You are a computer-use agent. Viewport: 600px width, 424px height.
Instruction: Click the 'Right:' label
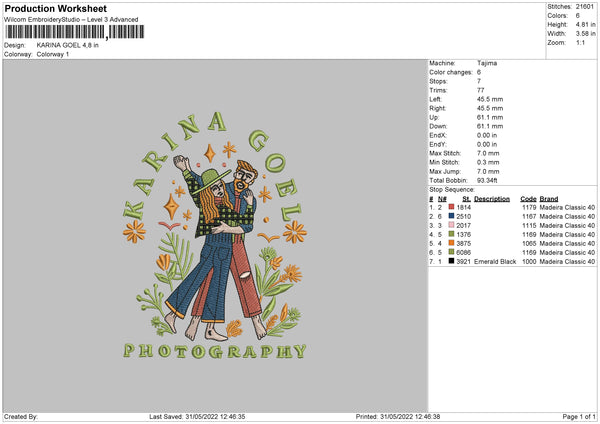(x=437, y=108)
